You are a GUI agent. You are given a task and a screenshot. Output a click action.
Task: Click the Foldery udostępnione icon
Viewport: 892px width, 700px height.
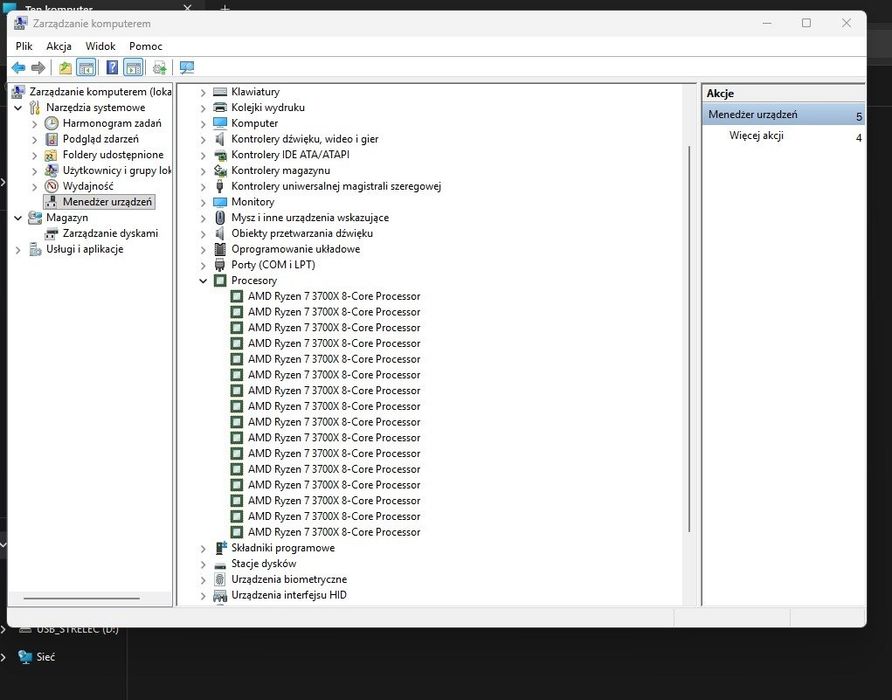click(x=52, y=155)
